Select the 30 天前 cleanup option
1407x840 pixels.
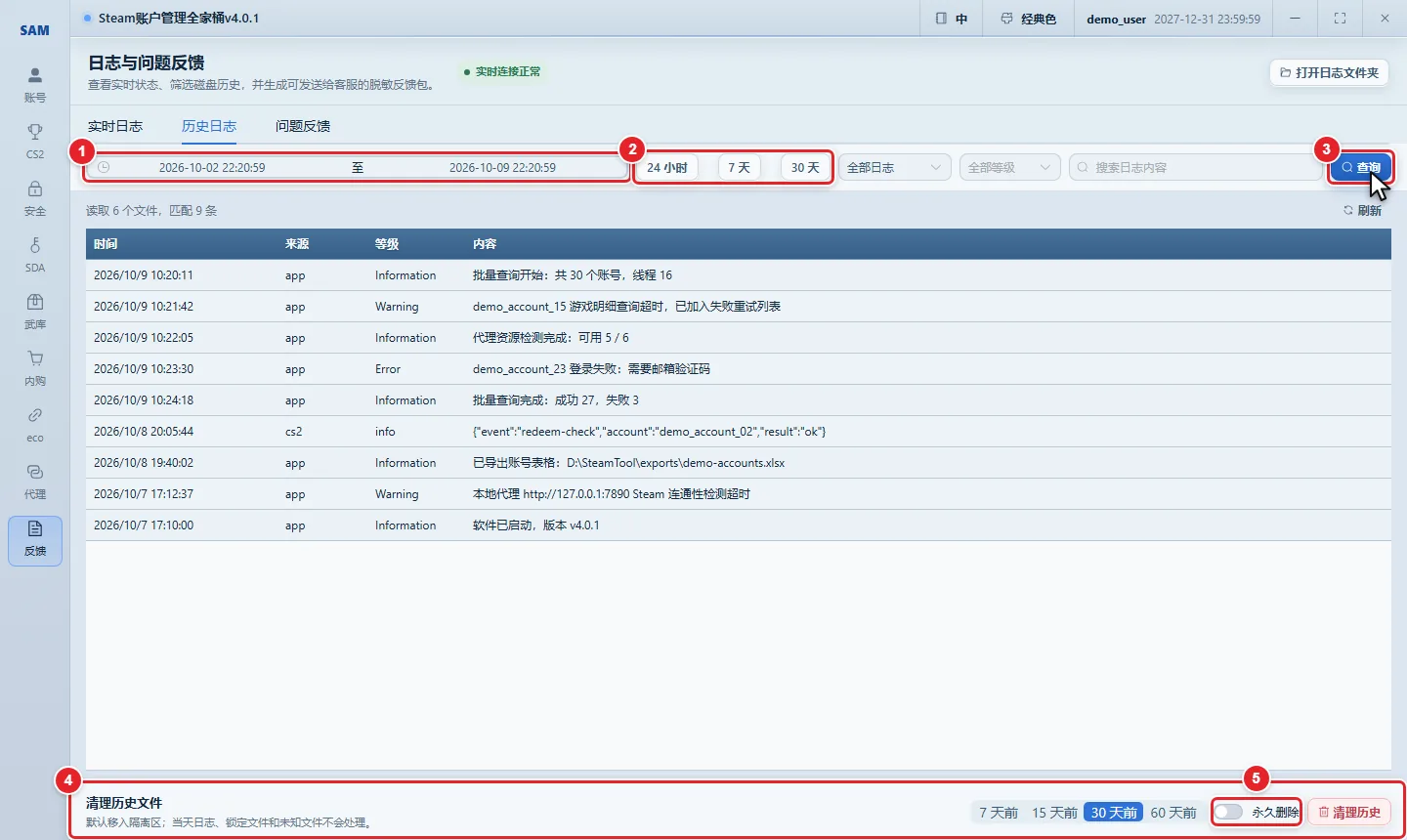coord(1114,813)
